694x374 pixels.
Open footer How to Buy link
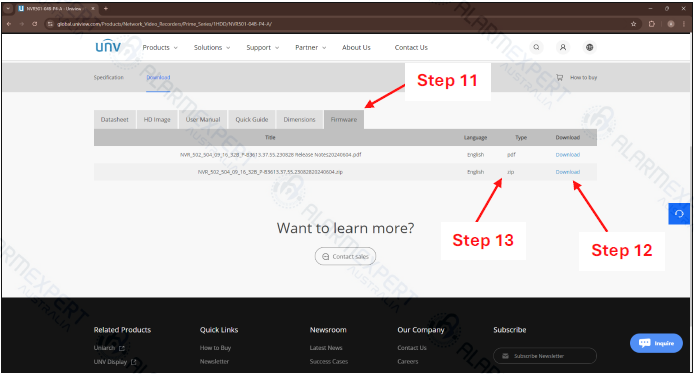click(215, 348)
